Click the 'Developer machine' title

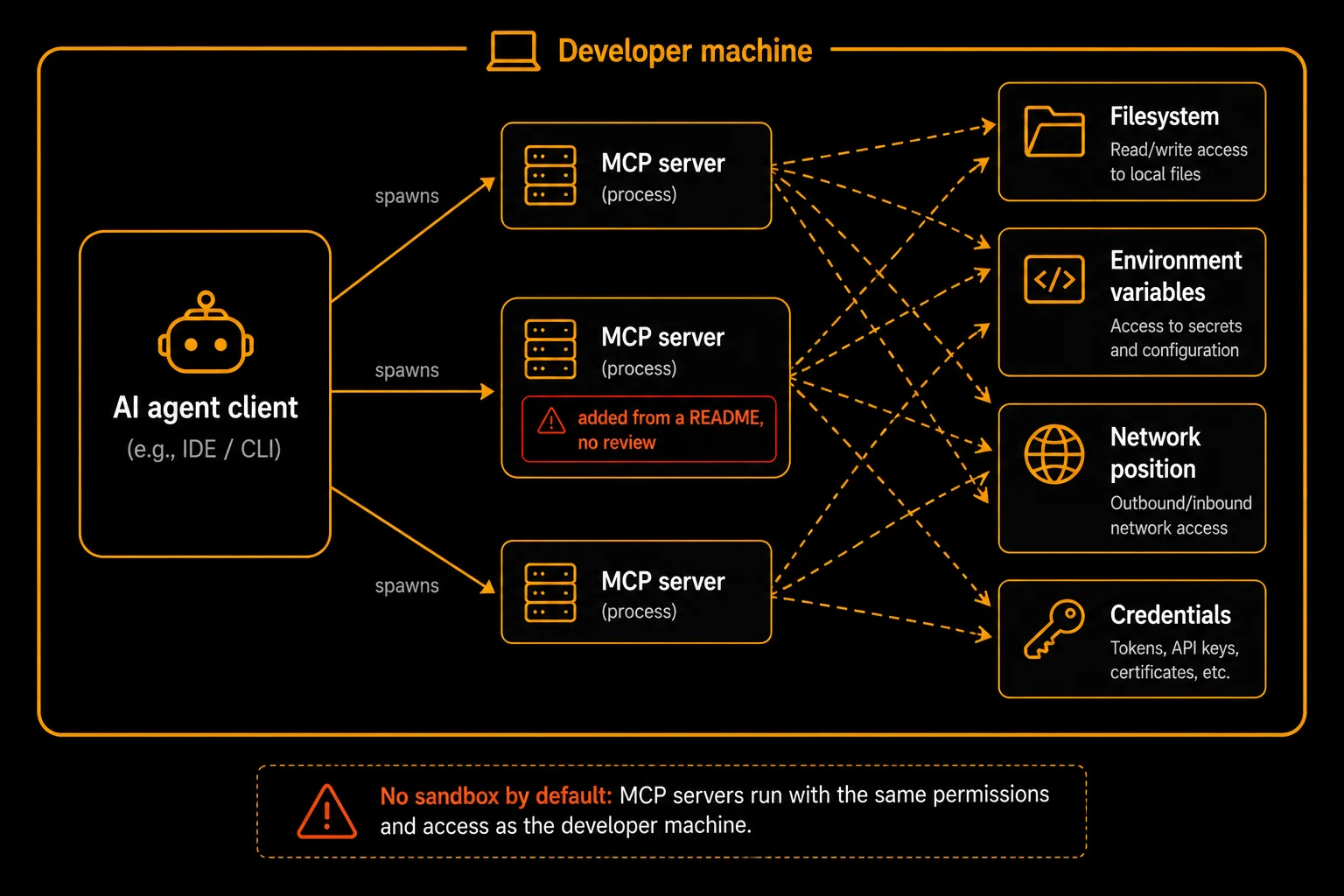[685, 51]
